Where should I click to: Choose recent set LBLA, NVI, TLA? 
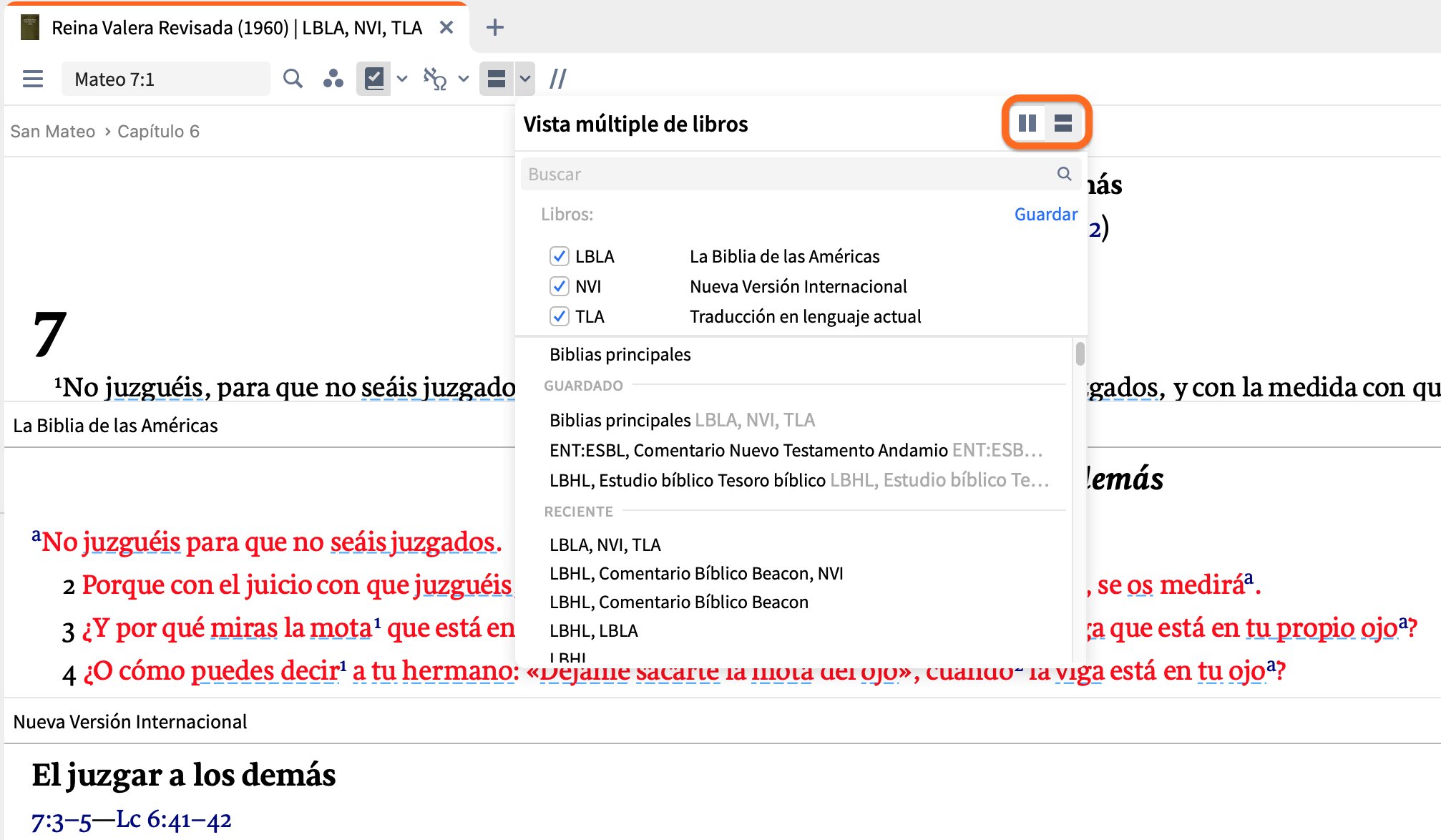(605, 544)
